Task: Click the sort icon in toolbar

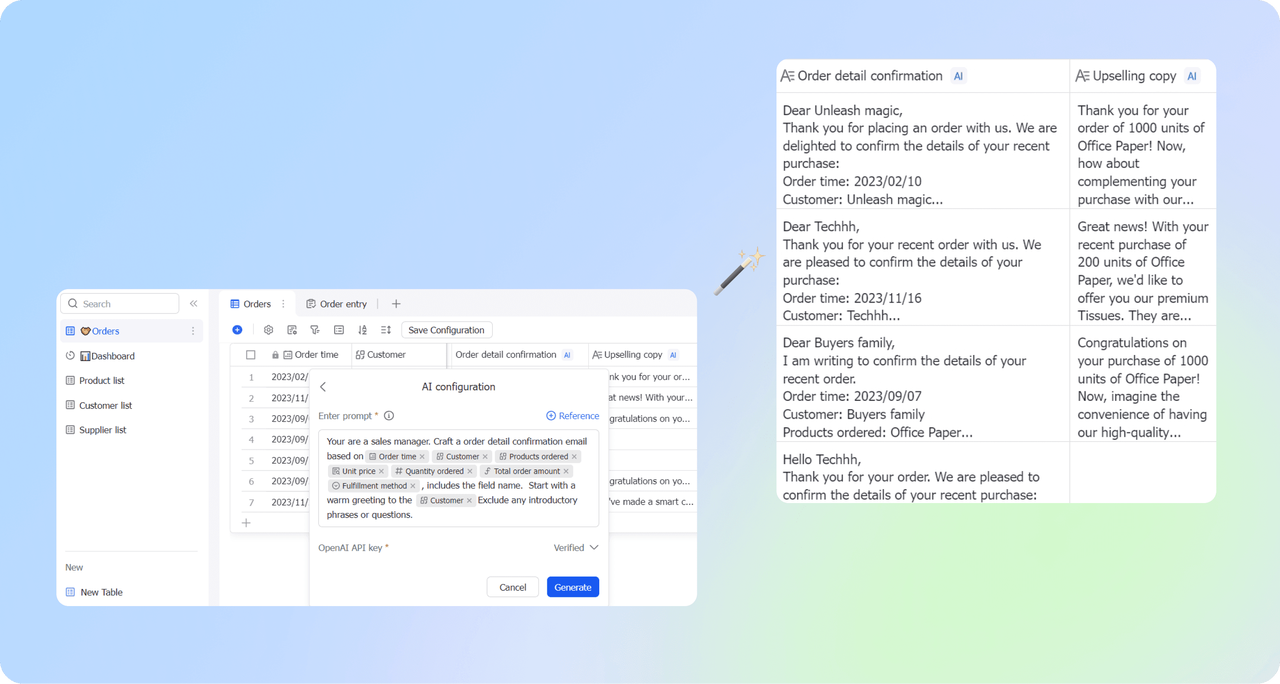Action: pos(362,330)
